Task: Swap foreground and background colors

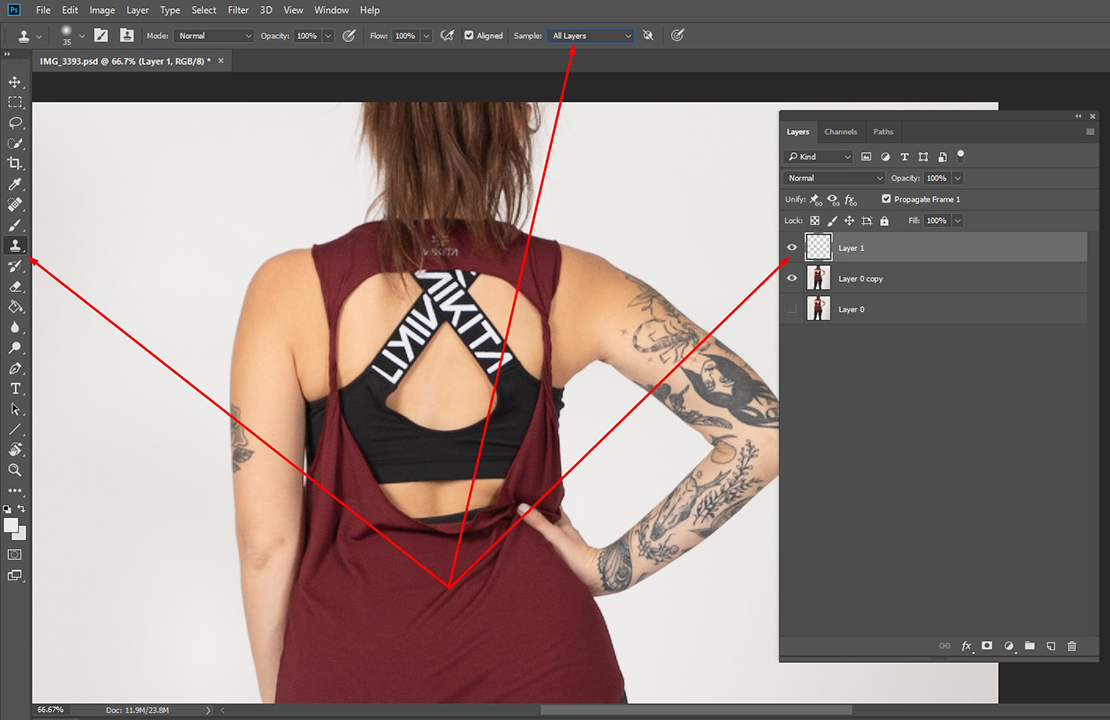Action: click(x=21, y=508)
